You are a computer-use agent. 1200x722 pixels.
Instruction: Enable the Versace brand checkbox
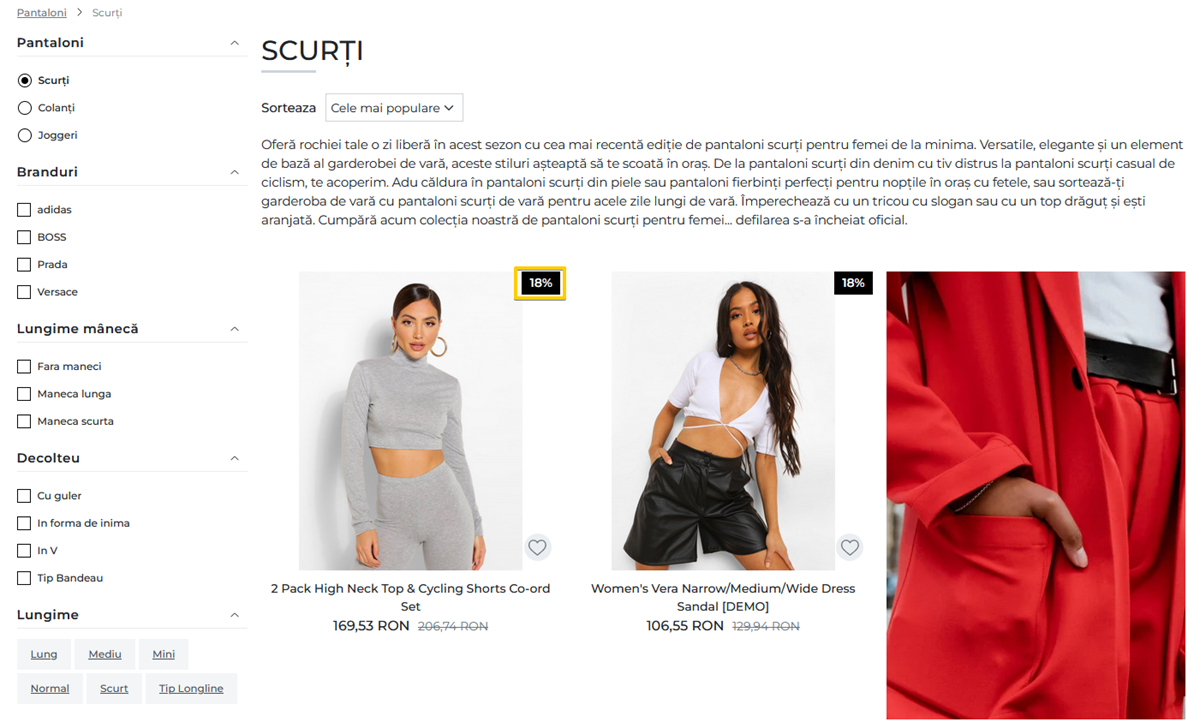click(24, 292)
